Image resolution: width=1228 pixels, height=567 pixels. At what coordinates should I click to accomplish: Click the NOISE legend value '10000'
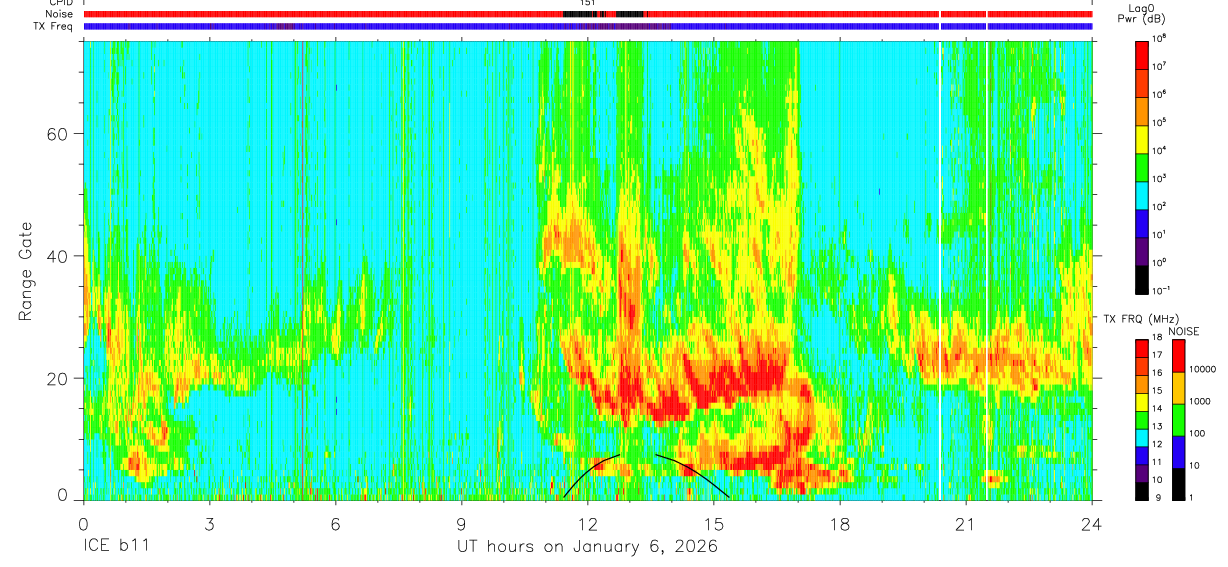point(1202,370)
